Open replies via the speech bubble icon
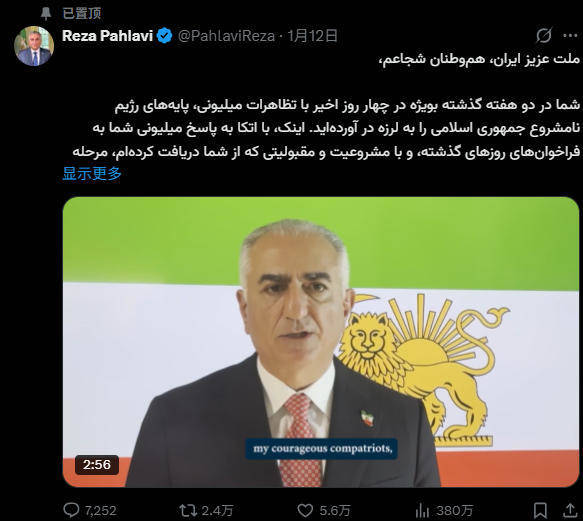The height and width of the screenshot is (521, 583). [71, 510]
